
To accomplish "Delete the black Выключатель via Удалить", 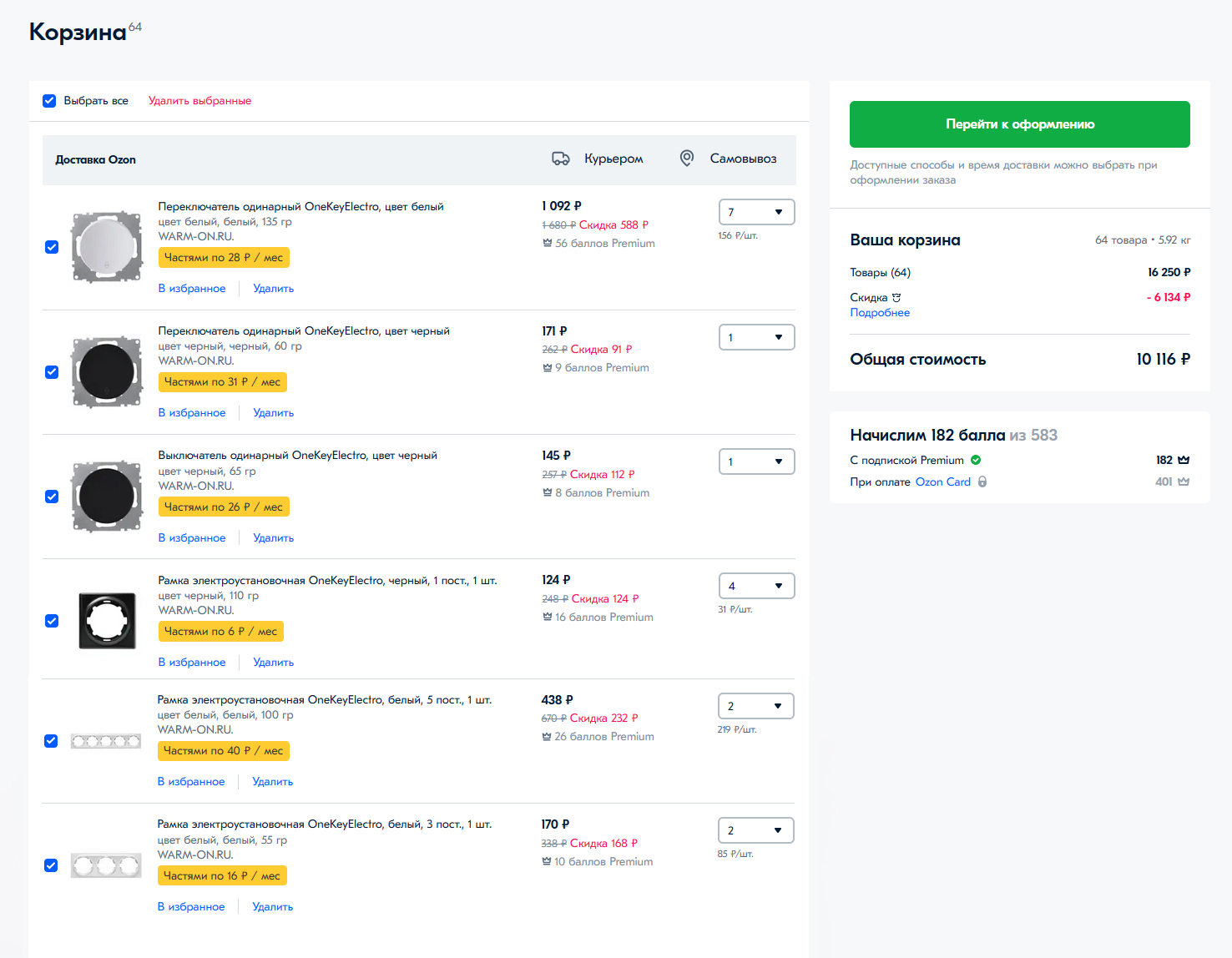I will point(274,538).
